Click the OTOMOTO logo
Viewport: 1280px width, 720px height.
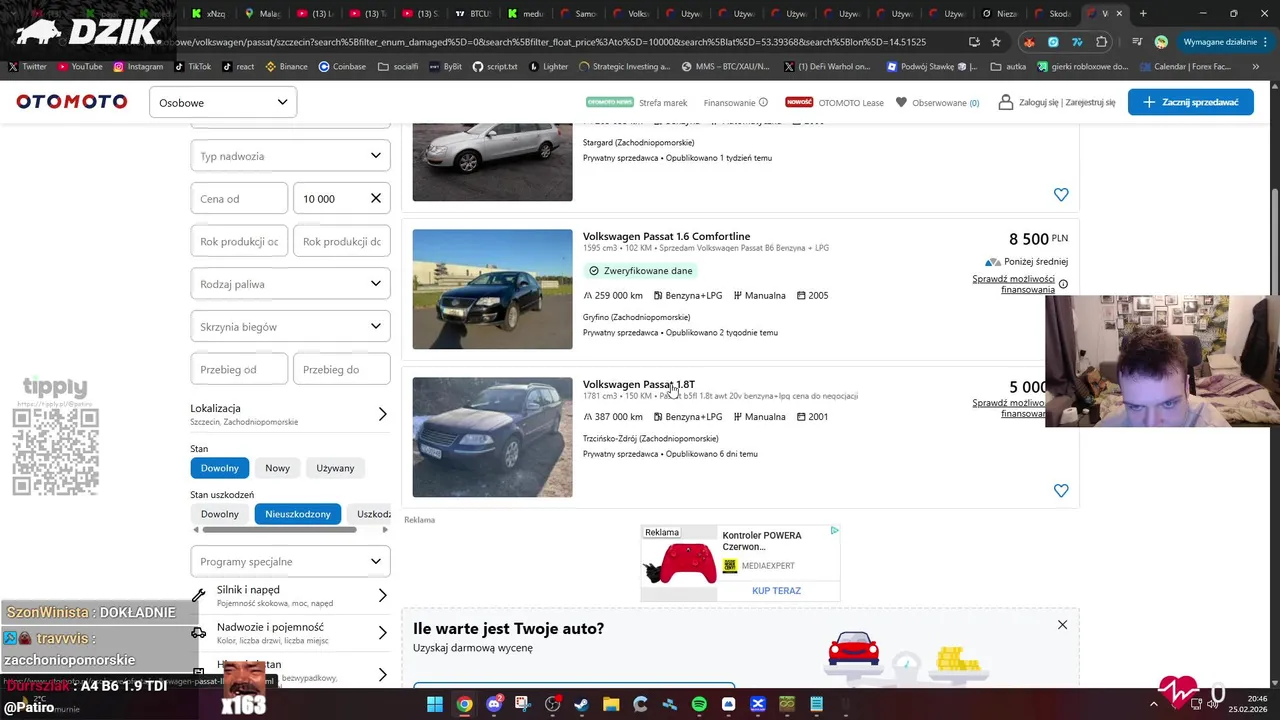pos(71,102)
